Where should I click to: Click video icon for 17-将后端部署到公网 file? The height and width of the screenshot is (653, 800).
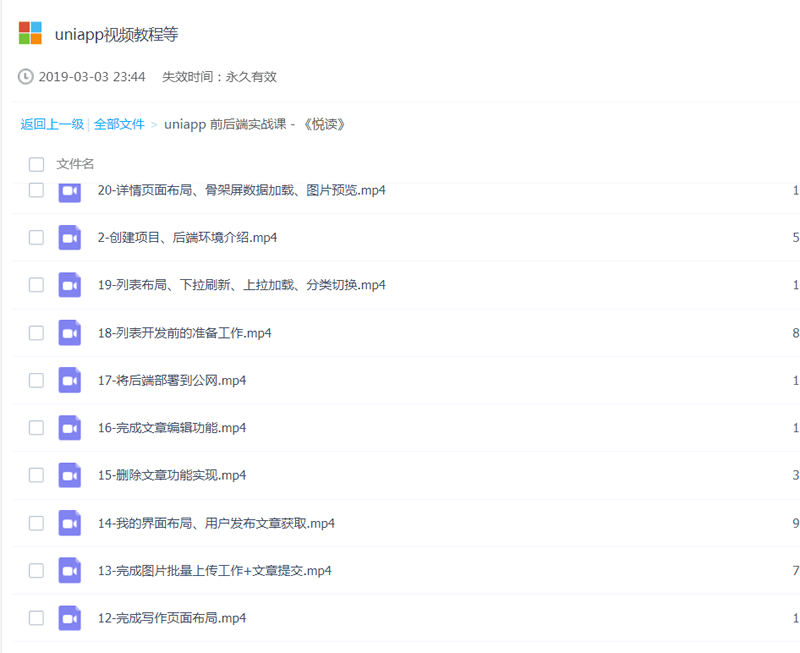coord(69,380)
